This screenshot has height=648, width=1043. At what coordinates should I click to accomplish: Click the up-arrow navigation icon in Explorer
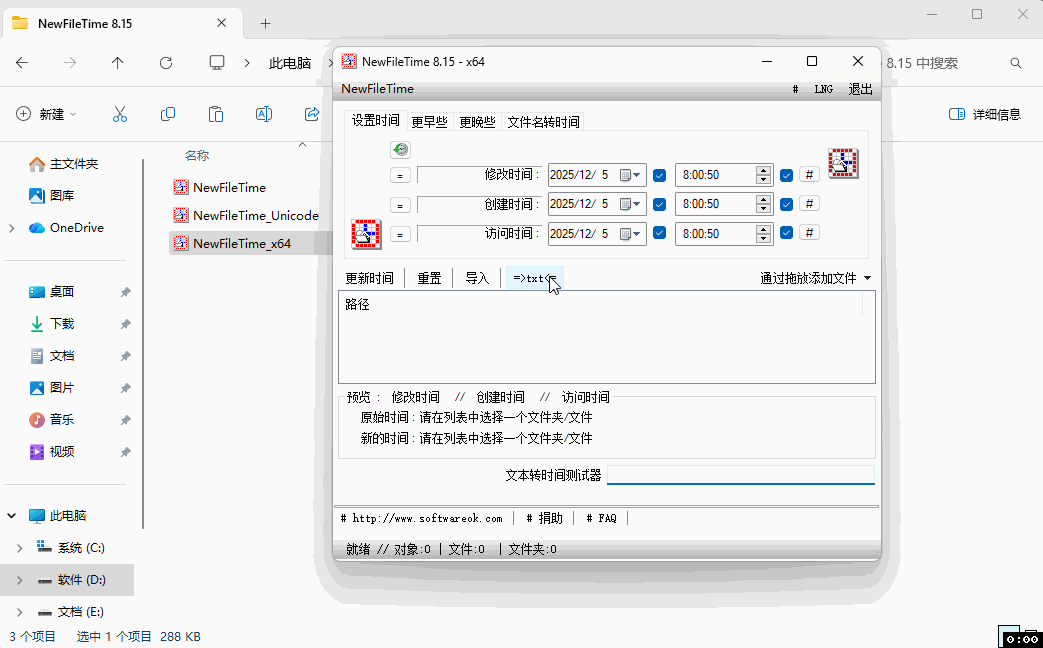(118, 63)
